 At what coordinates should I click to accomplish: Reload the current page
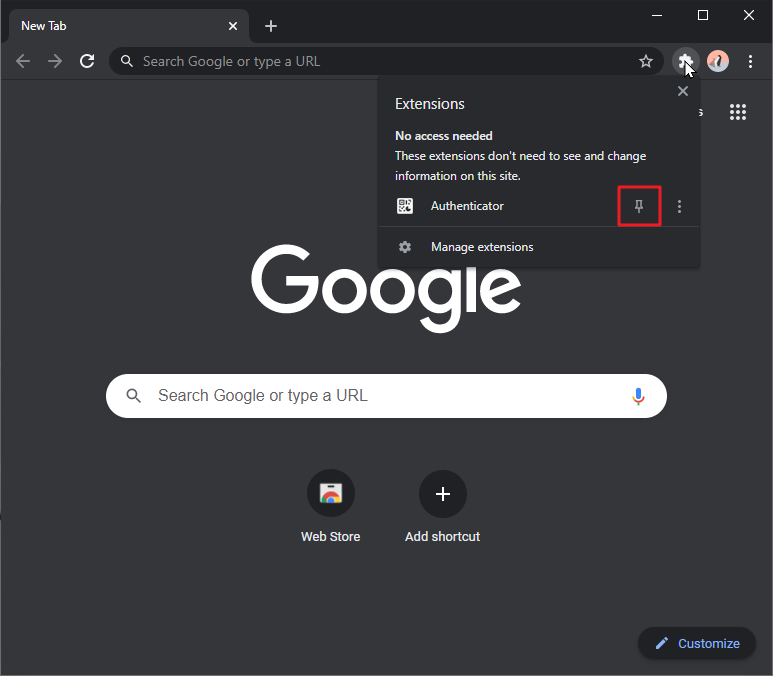[87, 61]
